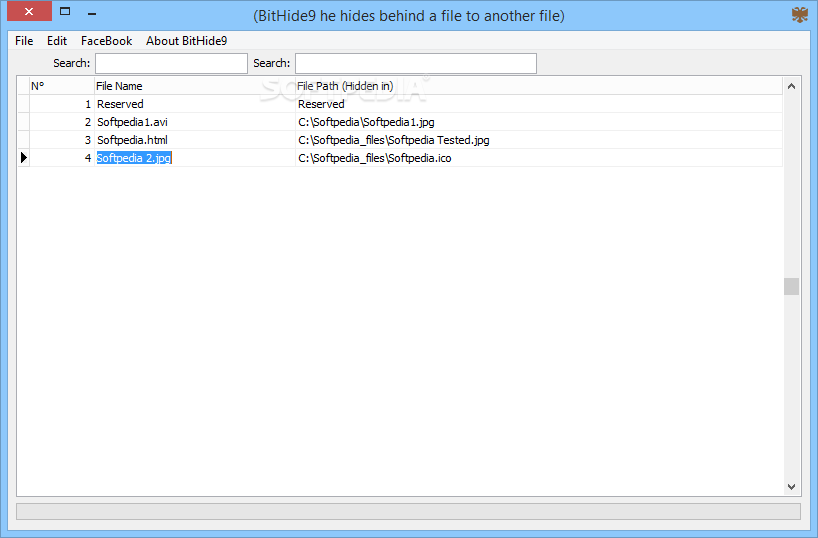Close the BitHide9 window

pos(29,11)
